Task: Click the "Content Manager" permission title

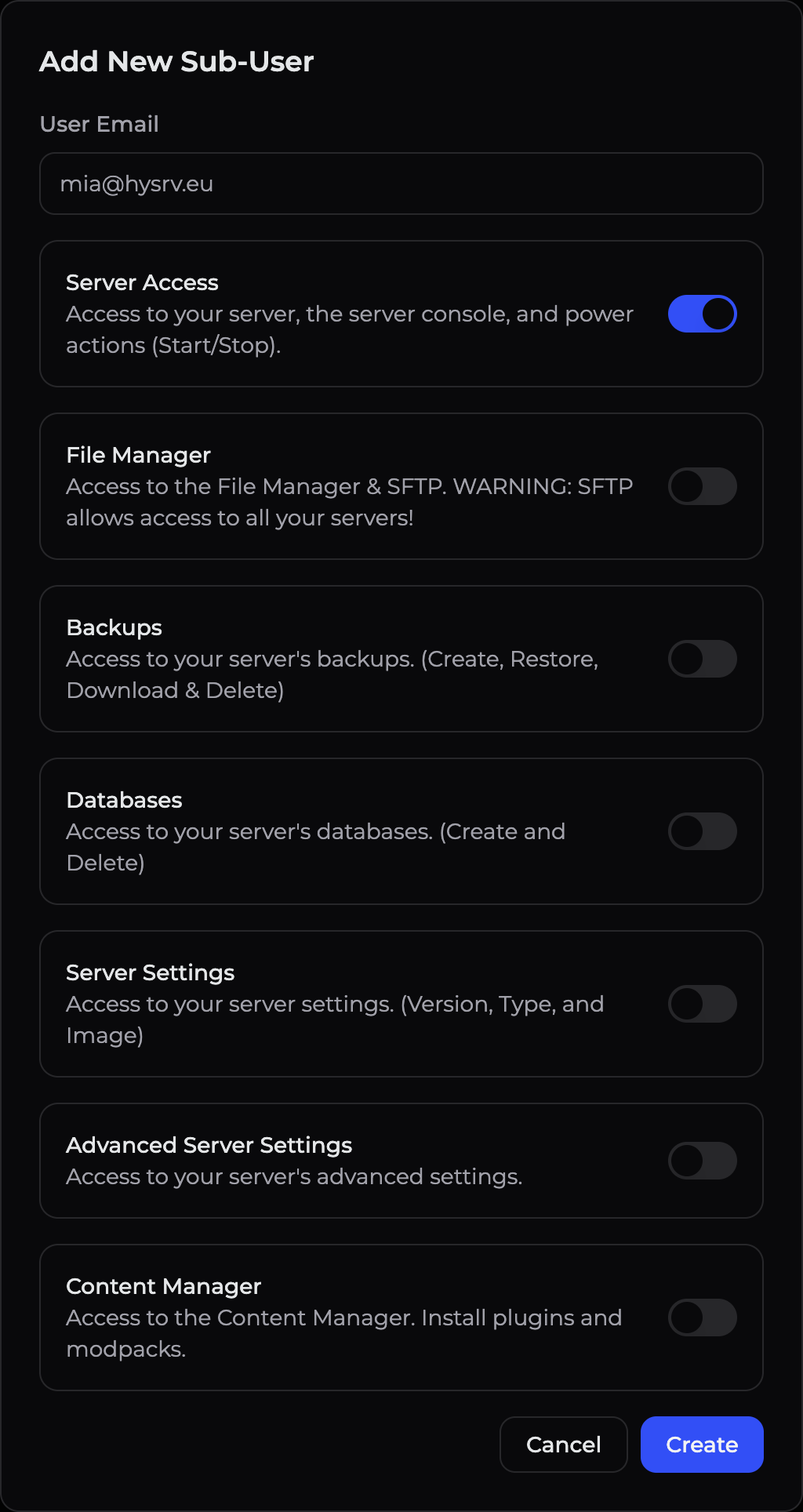Action: [164, 1286]
